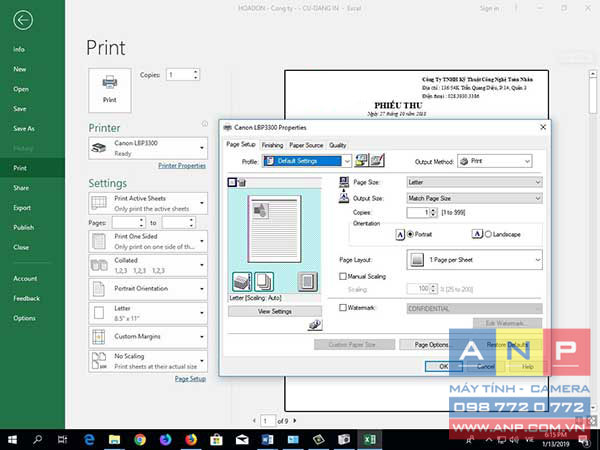
Task: Open Options in Backstage sidebar
Action: 24,318
